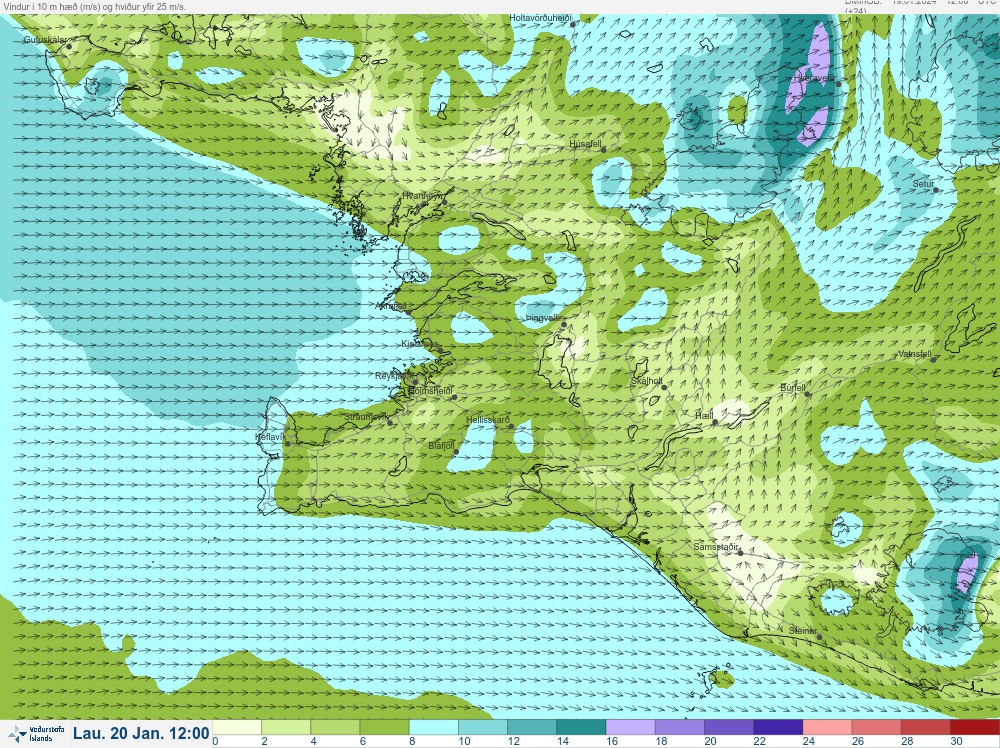
Task: Select the Steinar station label
Action: [803, 631]
